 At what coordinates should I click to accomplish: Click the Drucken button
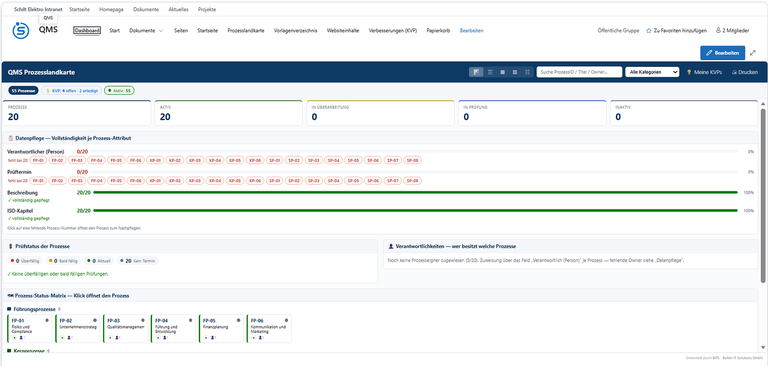pos(744,72)
